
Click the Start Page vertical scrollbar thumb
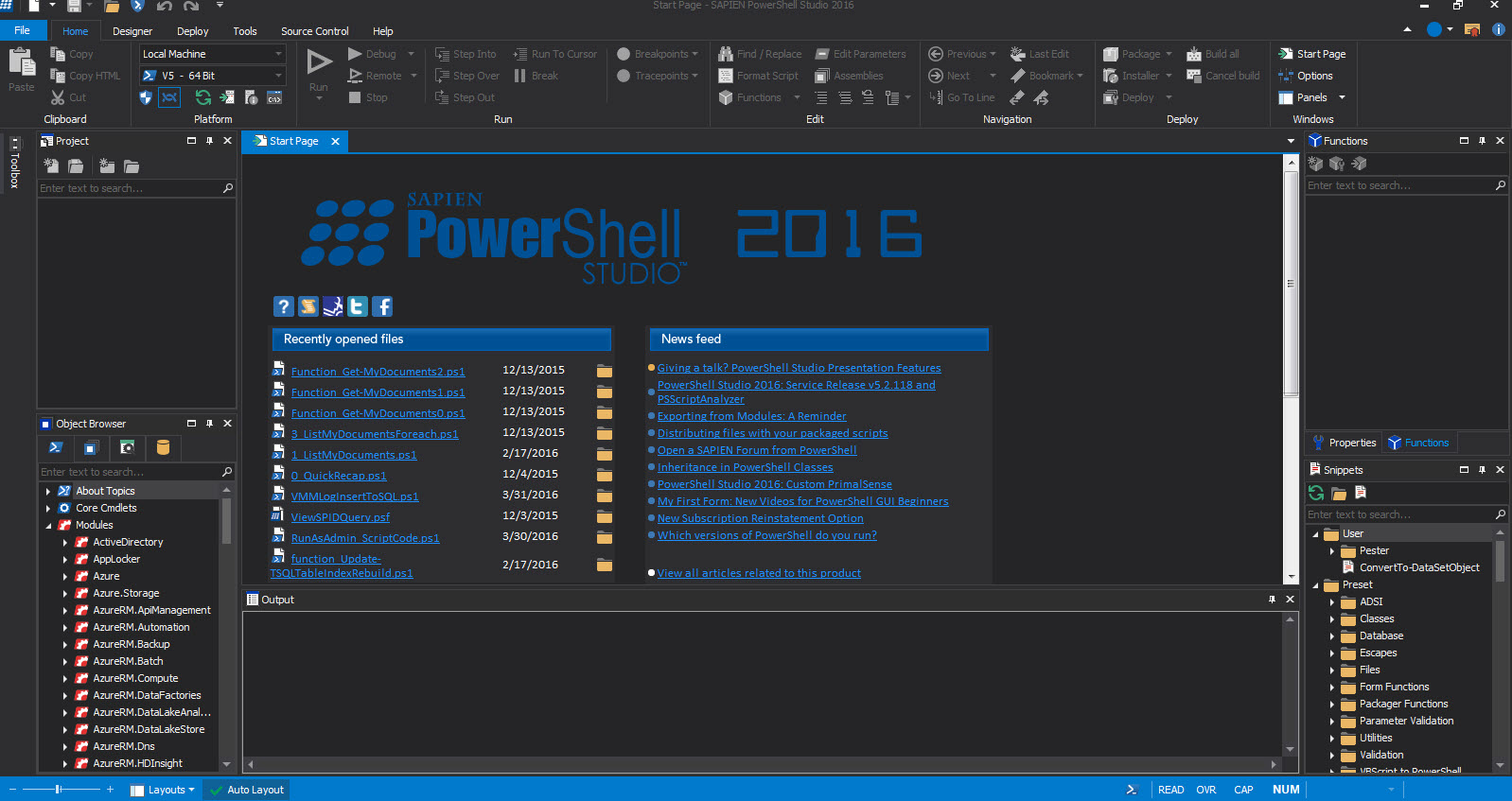coord(1292,283)
